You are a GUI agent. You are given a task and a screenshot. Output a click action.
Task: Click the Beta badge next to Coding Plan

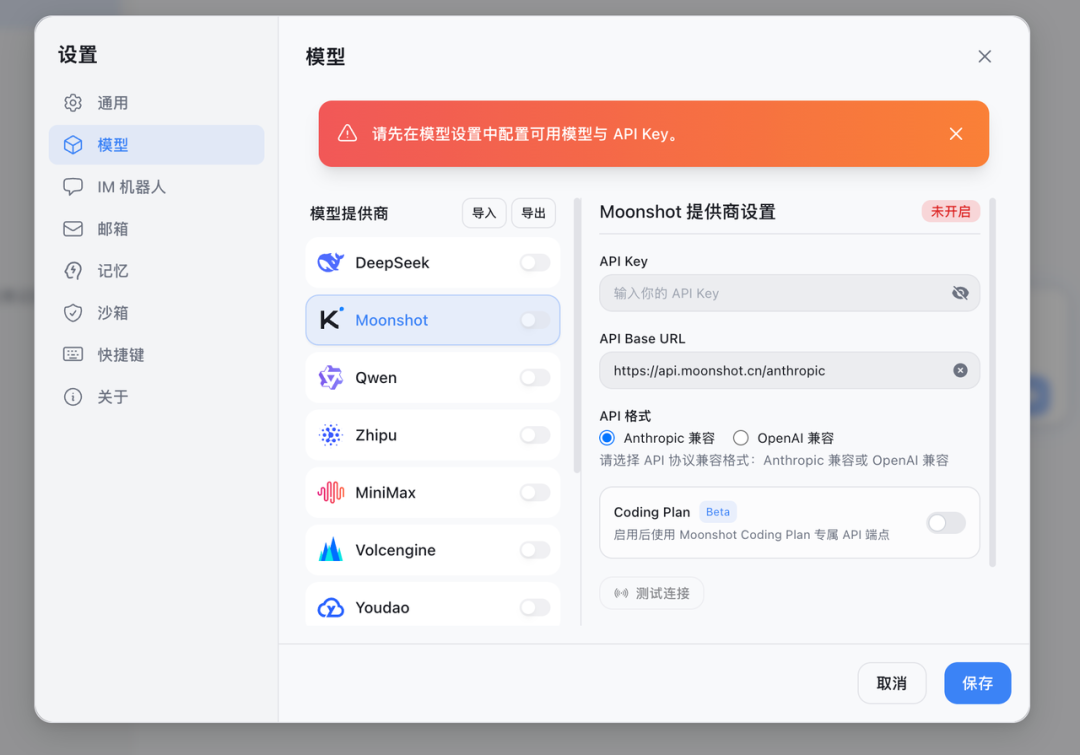718,512
